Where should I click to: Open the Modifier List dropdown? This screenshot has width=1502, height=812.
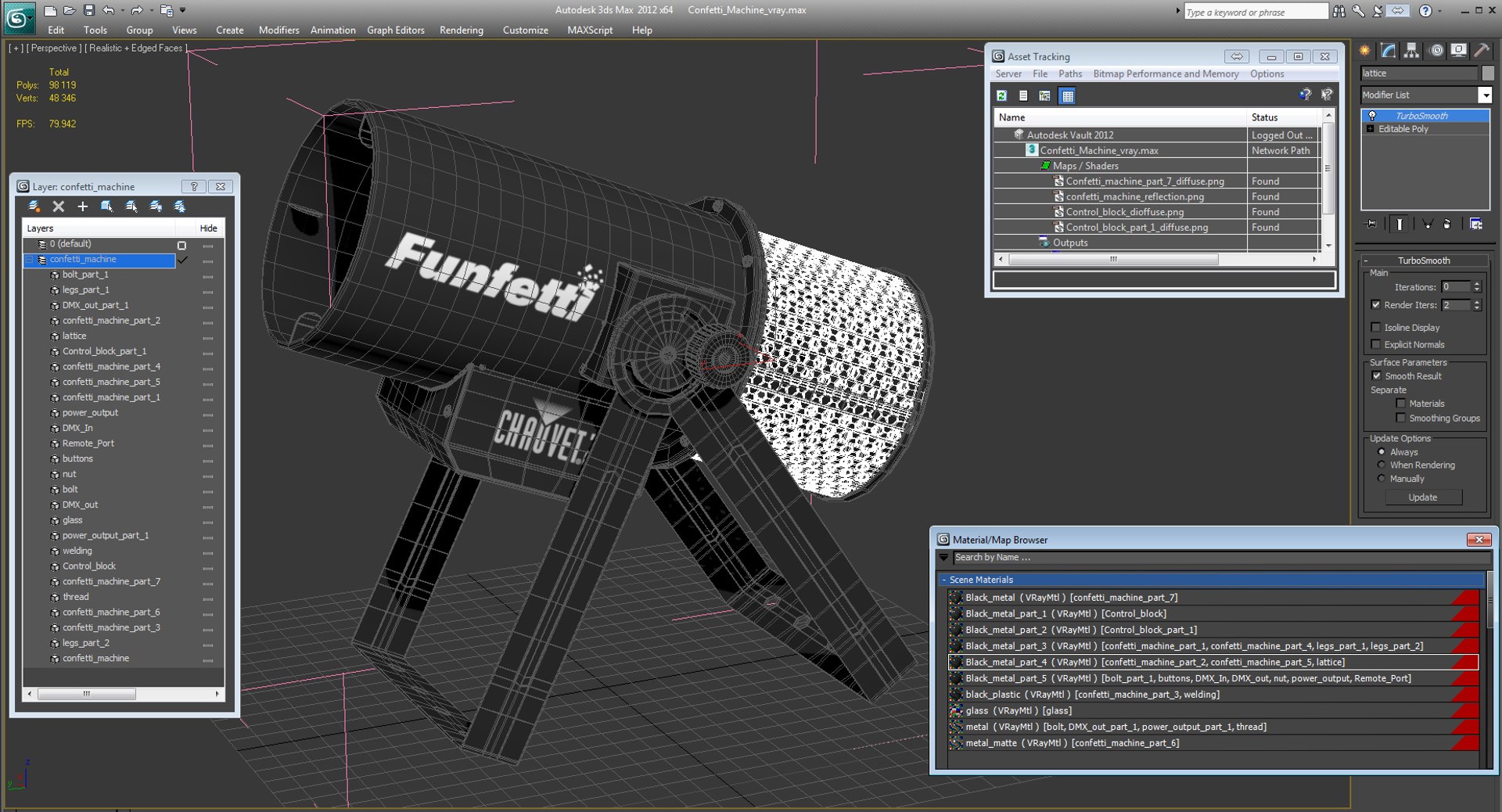point(1484,95)
